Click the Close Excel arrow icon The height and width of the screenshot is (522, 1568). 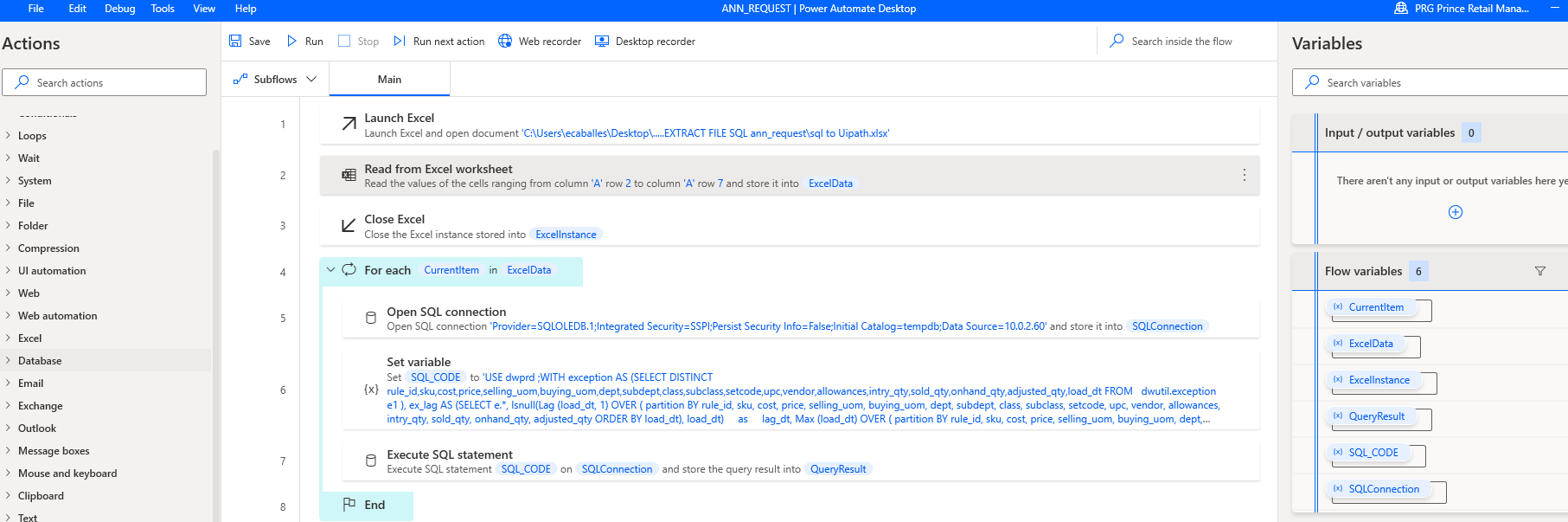tap(349, 225)
